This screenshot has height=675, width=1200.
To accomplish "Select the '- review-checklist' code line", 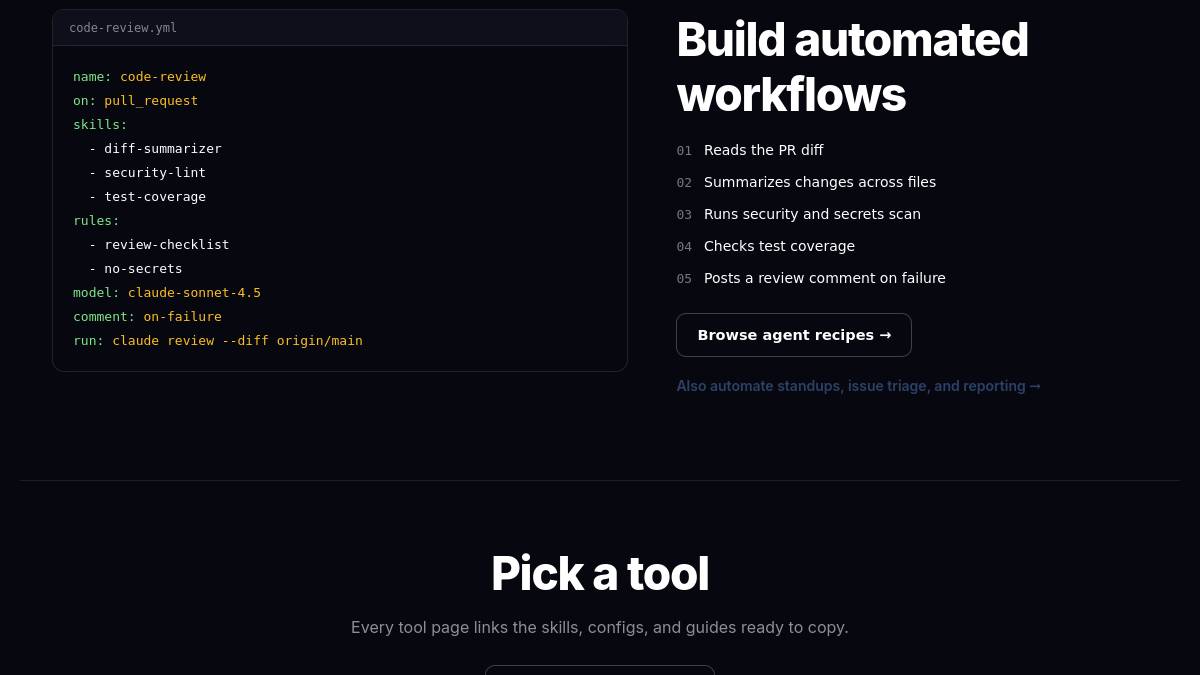I will (x=159, y=245).
